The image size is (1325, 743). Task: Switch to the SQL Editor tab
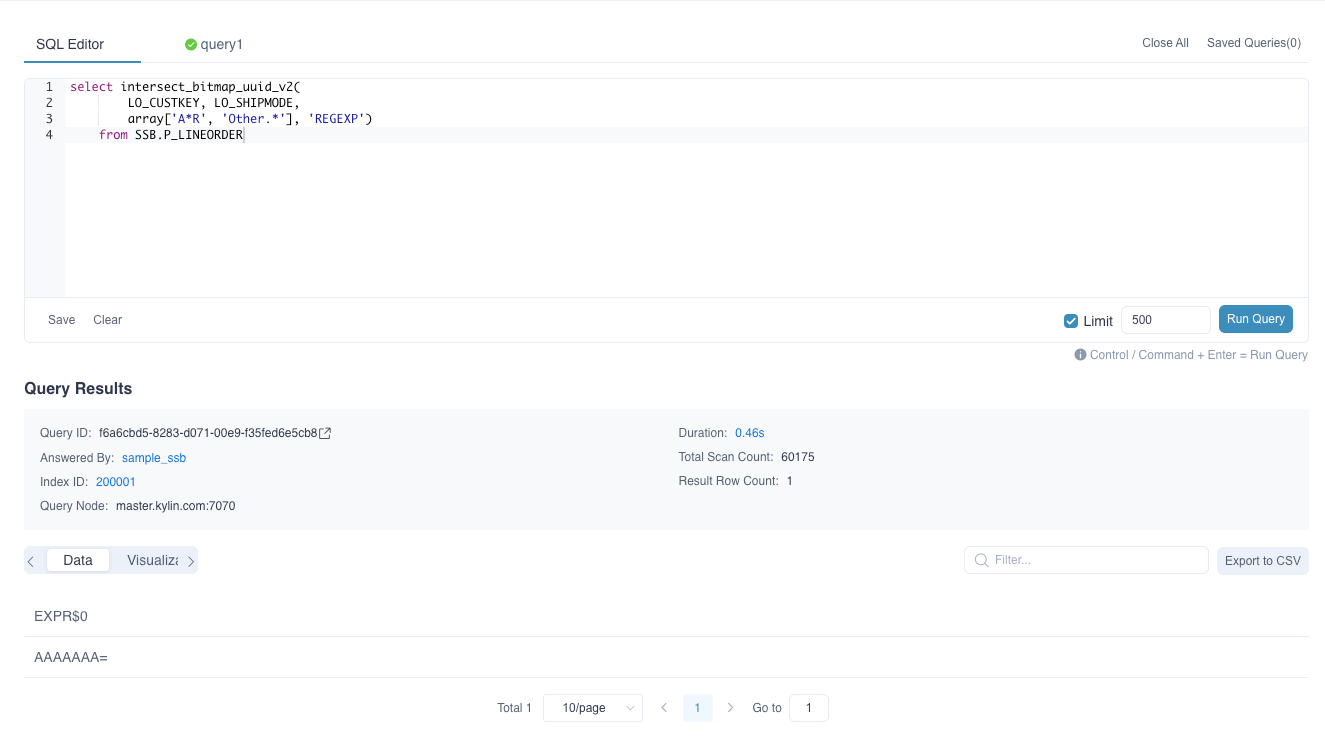coord(70,44)
